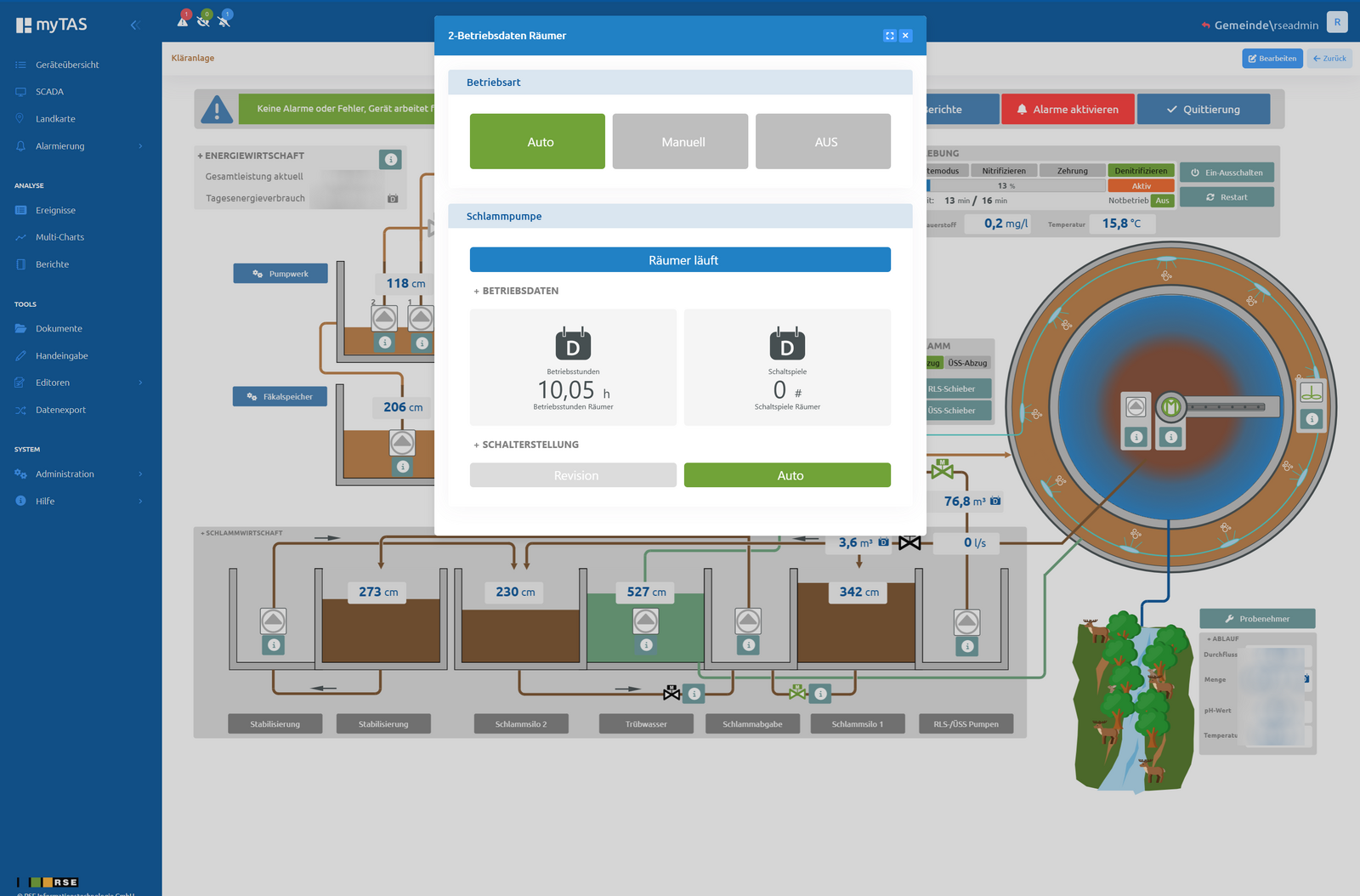This screenshot has width=1360, height=896.
Task: Click the Bearbeiten button
Action: (x=1272, y=59)
